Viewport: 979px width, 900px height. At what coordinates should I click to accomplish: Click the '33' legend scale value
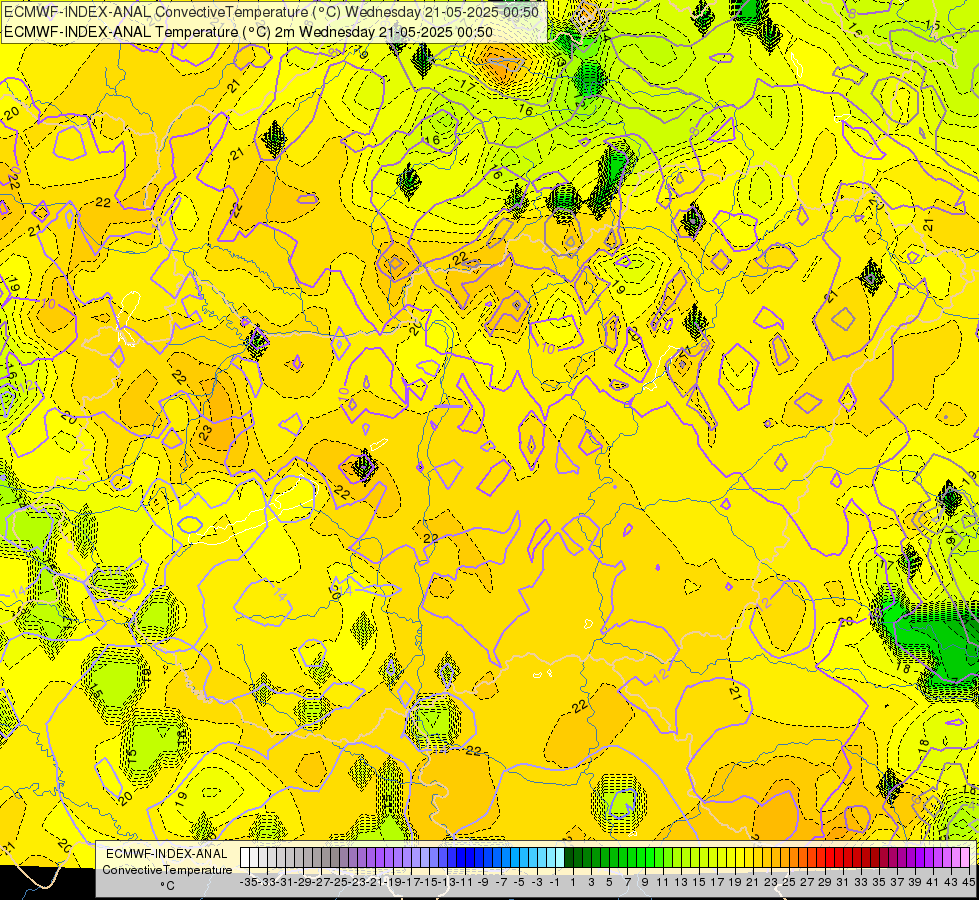coord(861,883)
